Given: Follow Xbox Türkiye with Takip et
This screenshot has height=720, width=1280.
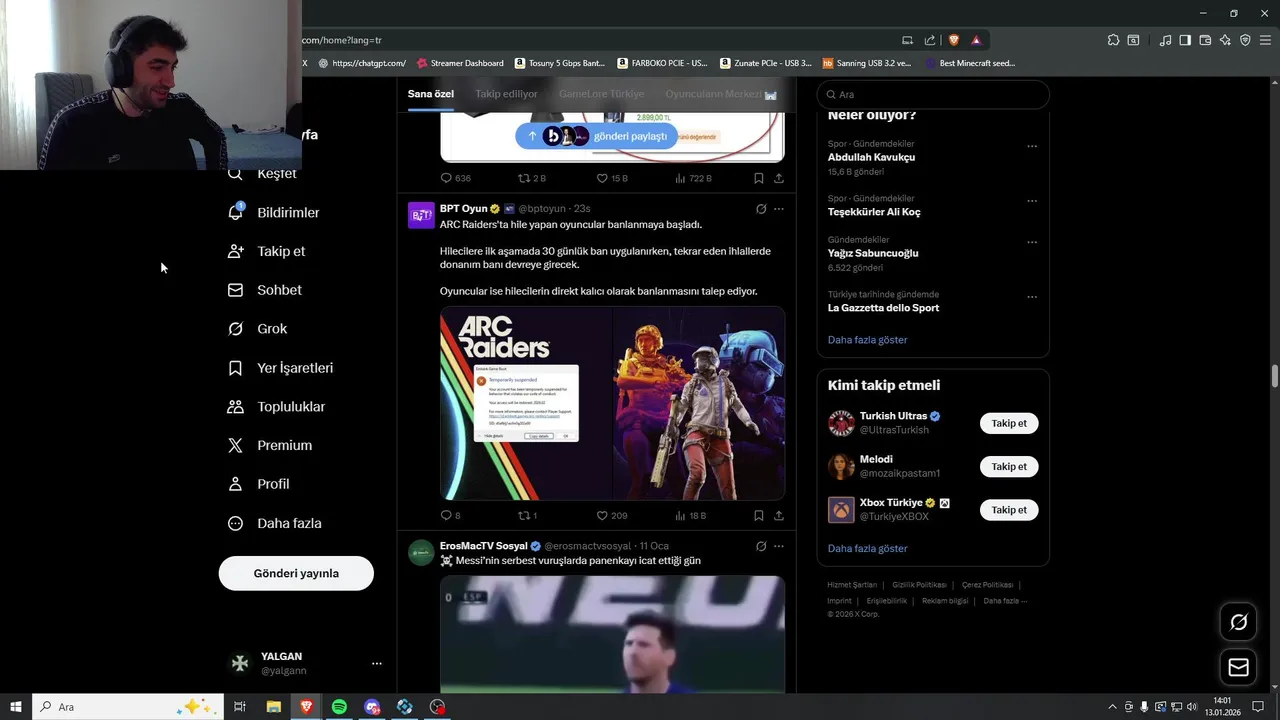Looking at the screenshot, I should (x=1009, y=510).
